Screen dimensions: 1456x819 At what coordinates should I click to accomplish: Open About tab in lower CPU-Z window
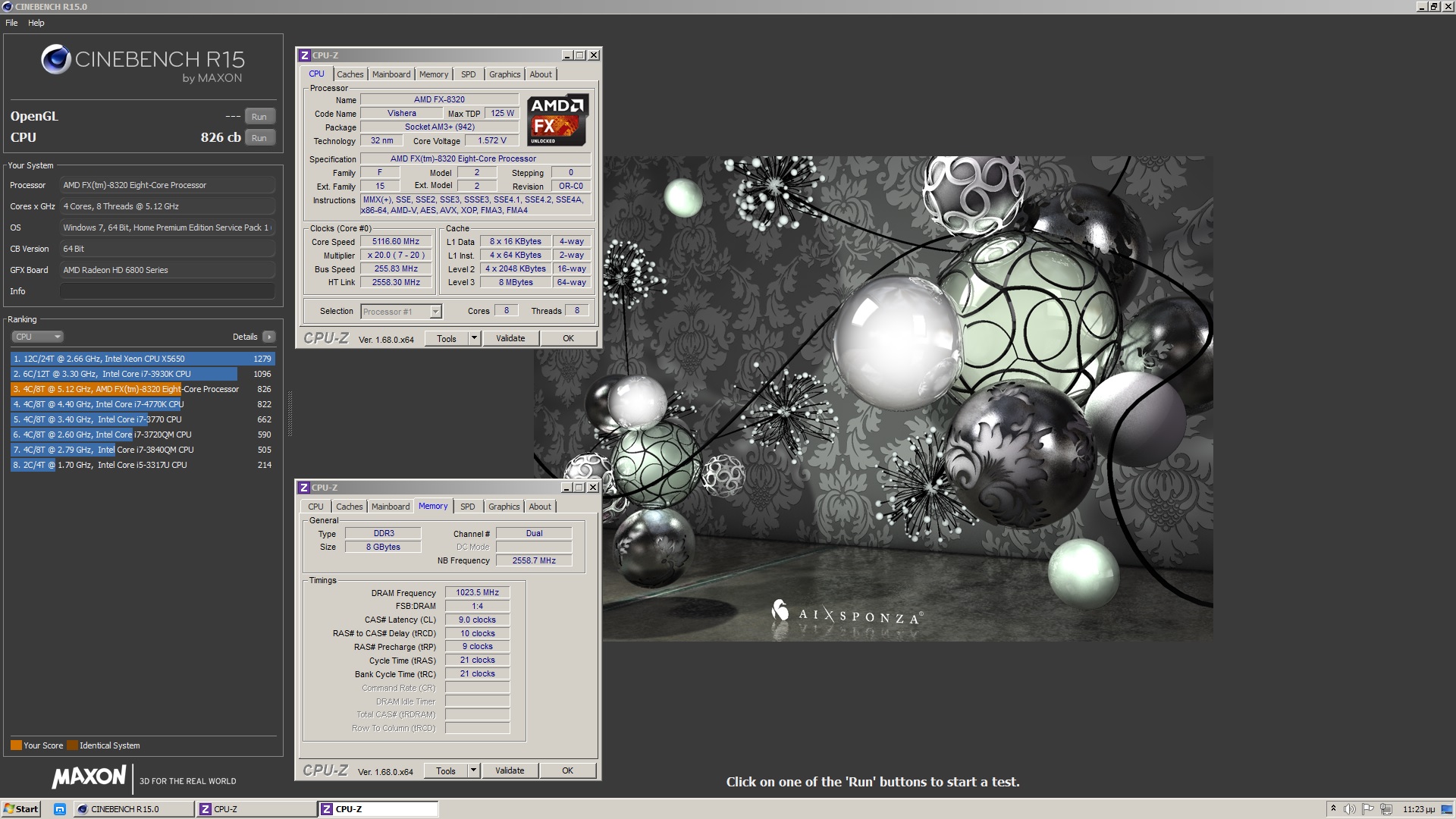(540, 507)
